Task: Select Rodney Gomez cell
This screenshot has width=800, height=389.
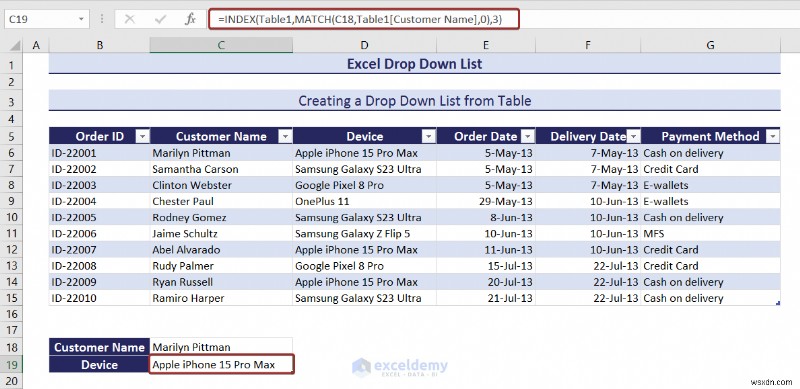Action: (221, 217)
